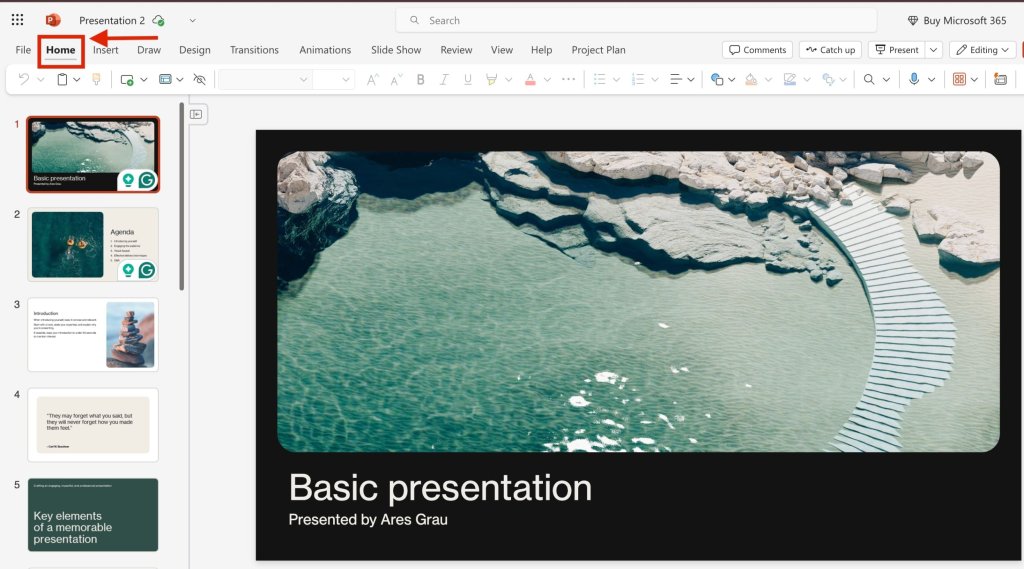Image resolution: width=1024 pixels, height=569 pixels.
Task: Open the Editing mode dropdown
Action: 984,50
